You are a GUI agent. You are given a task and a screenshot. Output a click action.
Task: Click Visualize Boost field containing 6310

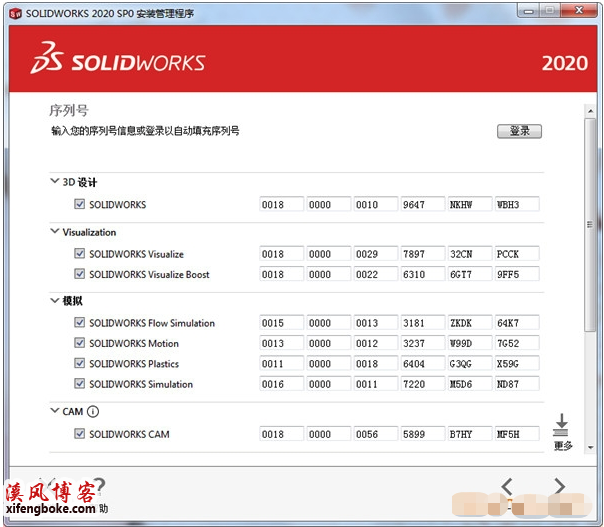(x=423, y=274)
